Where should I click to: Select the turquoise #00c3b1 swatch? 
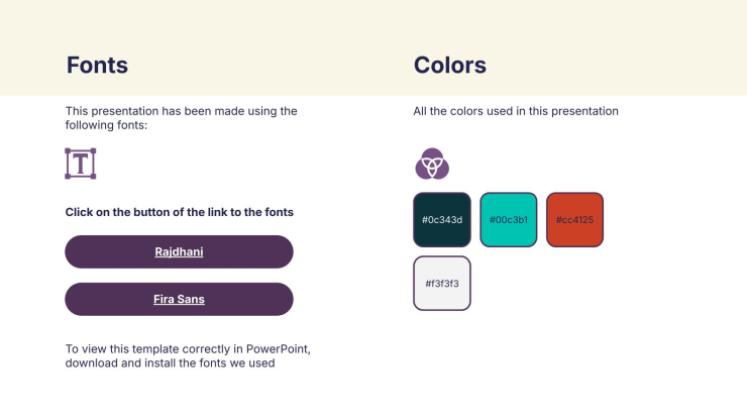pos(508,219)
